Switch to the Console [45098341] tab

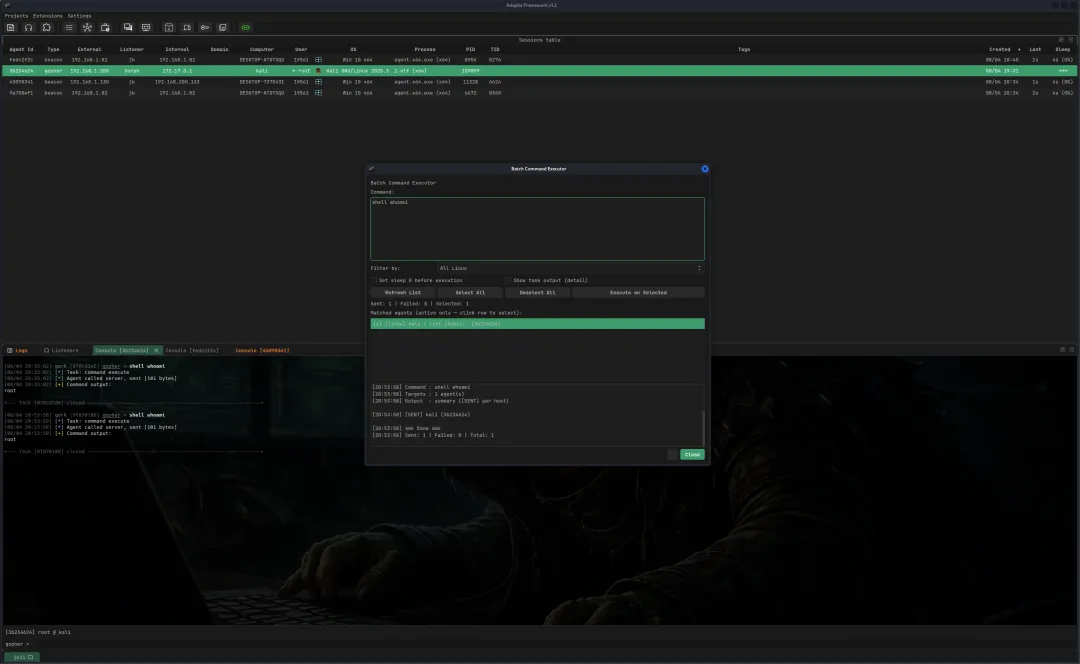coord(262,351)
